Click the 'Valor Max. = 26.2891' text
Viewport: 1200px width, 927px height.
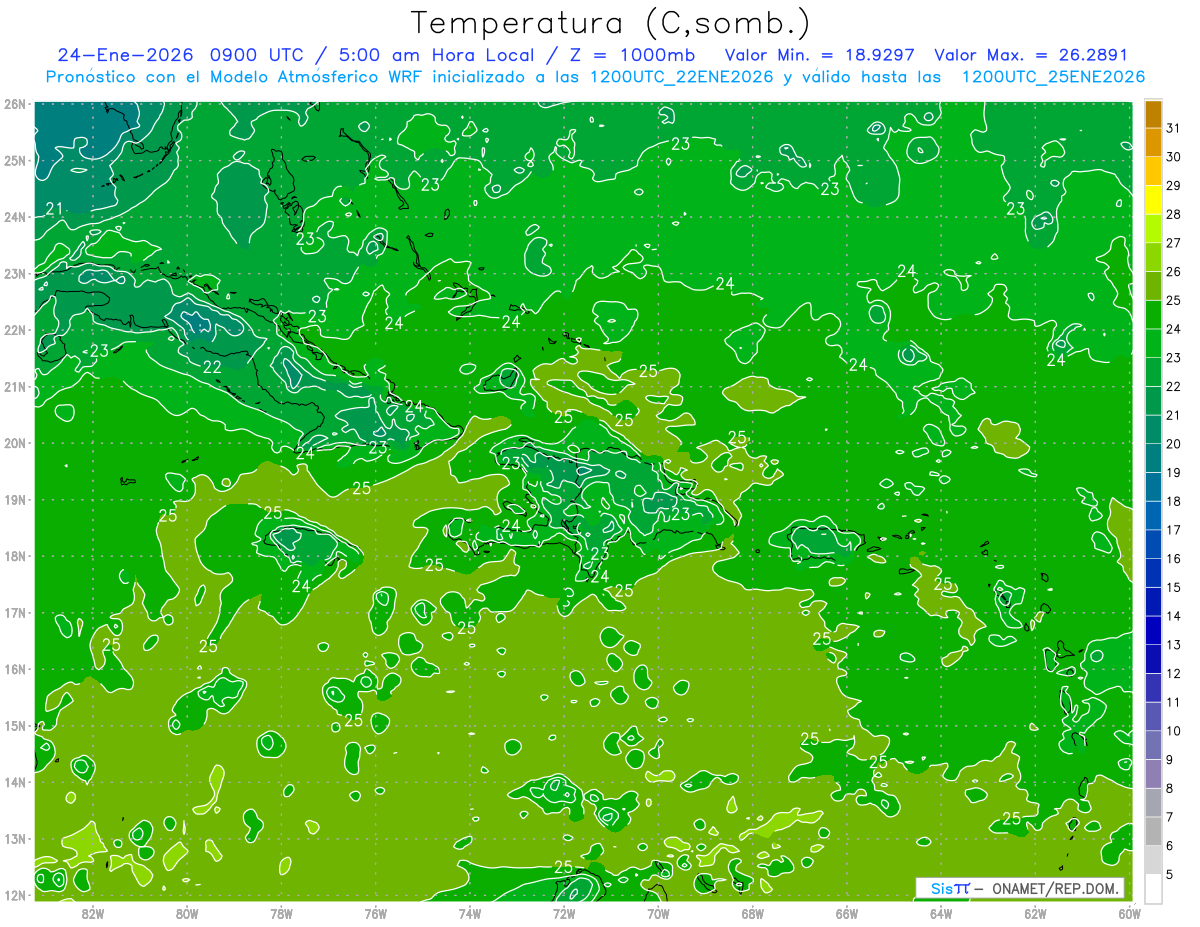(x=1031, y=56)
